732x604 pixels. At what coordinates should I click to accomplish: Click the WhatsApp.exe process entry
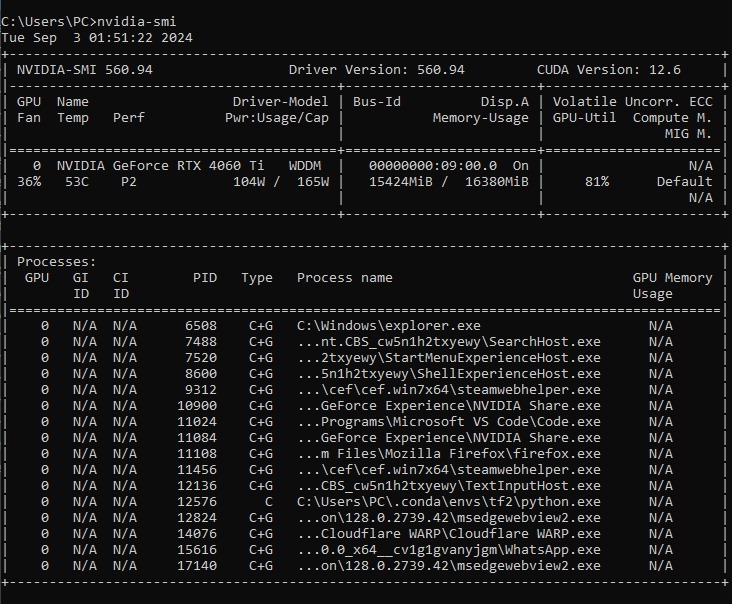click(448, 550)
